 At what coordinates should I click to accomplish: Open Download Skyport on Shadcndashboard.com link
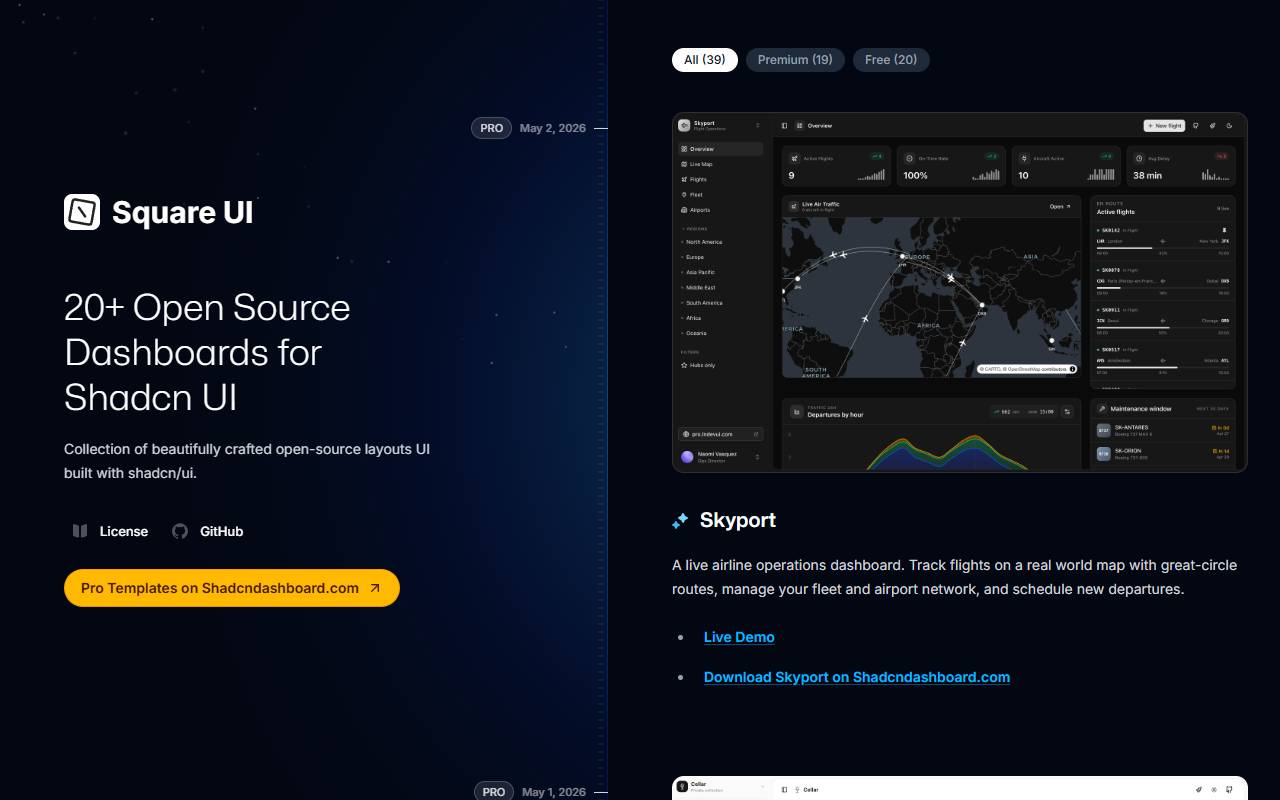tap(857, 677)
